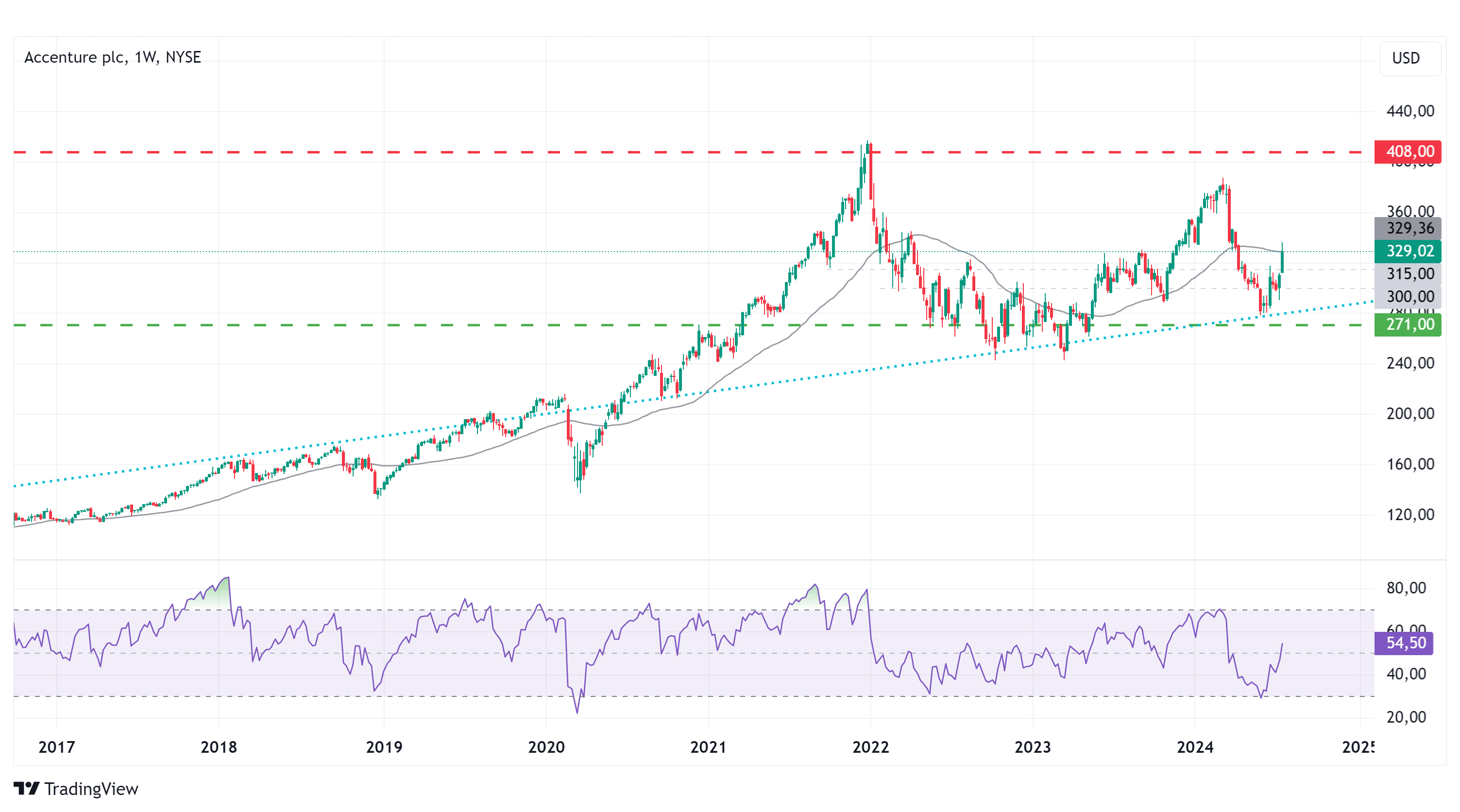Click the 440,00 price axis label
Image resolution: width=1460 pixels, height=812 pixels.
coord(1410,111)
